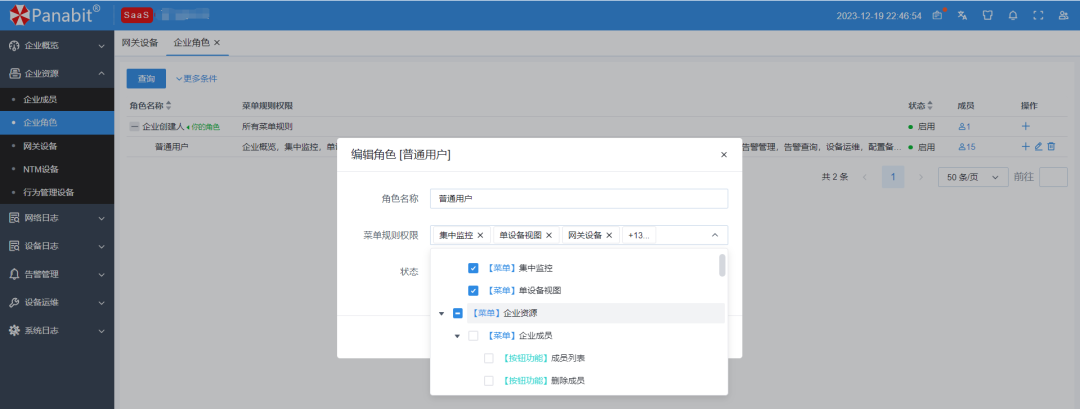Image resolution: width=1080 pixels, height=409 pixels.
Task: Open the 50 条/页 page size dropdown
Action: 973,177
